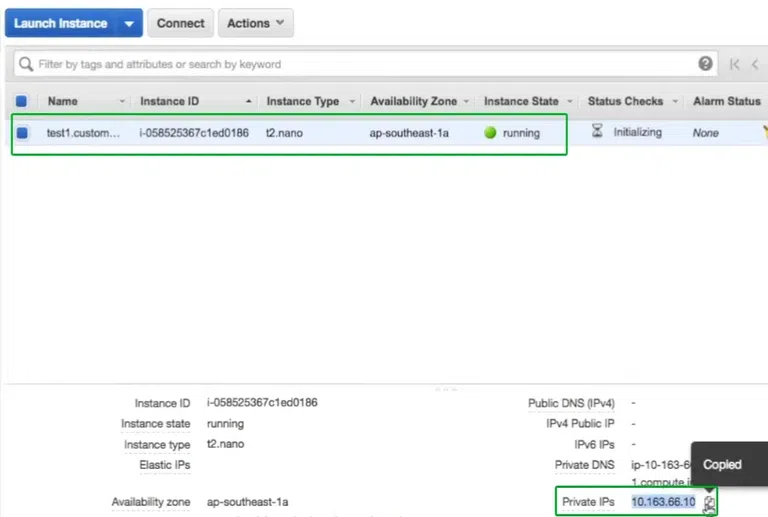Image resolution: width=768 pixels, height=517 pixels.
Task: Click the Public DNS (IPv4) label
Action: click(x=571, y=403)
